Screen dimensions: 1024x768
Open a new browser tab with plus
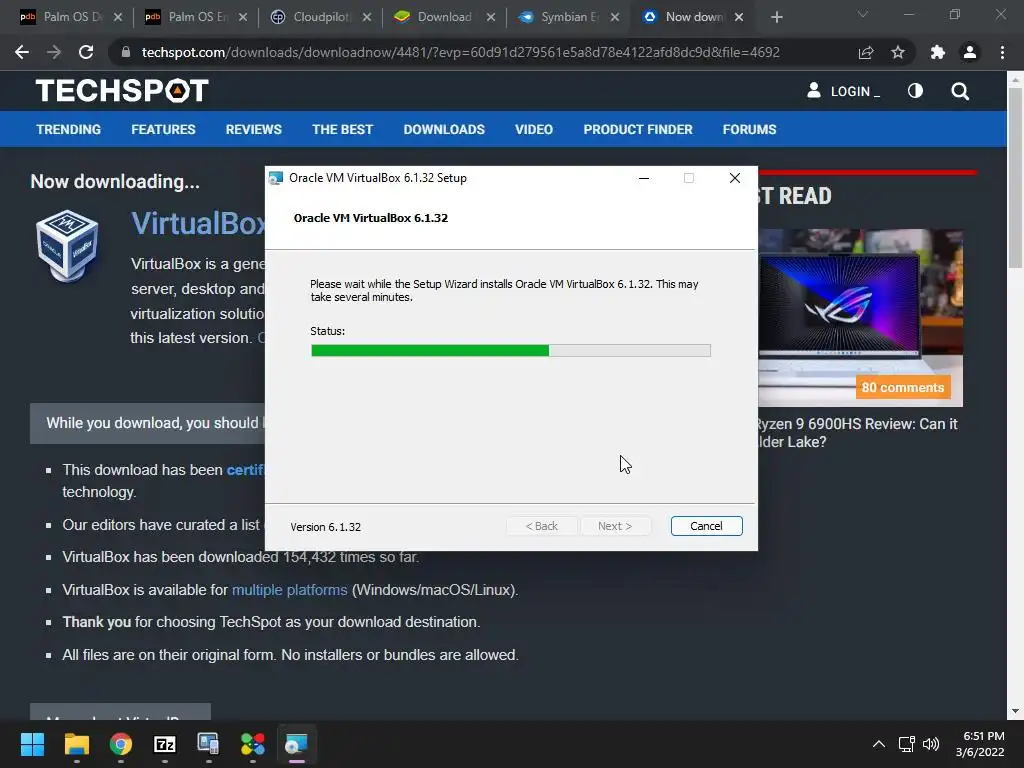pos(776,17)
